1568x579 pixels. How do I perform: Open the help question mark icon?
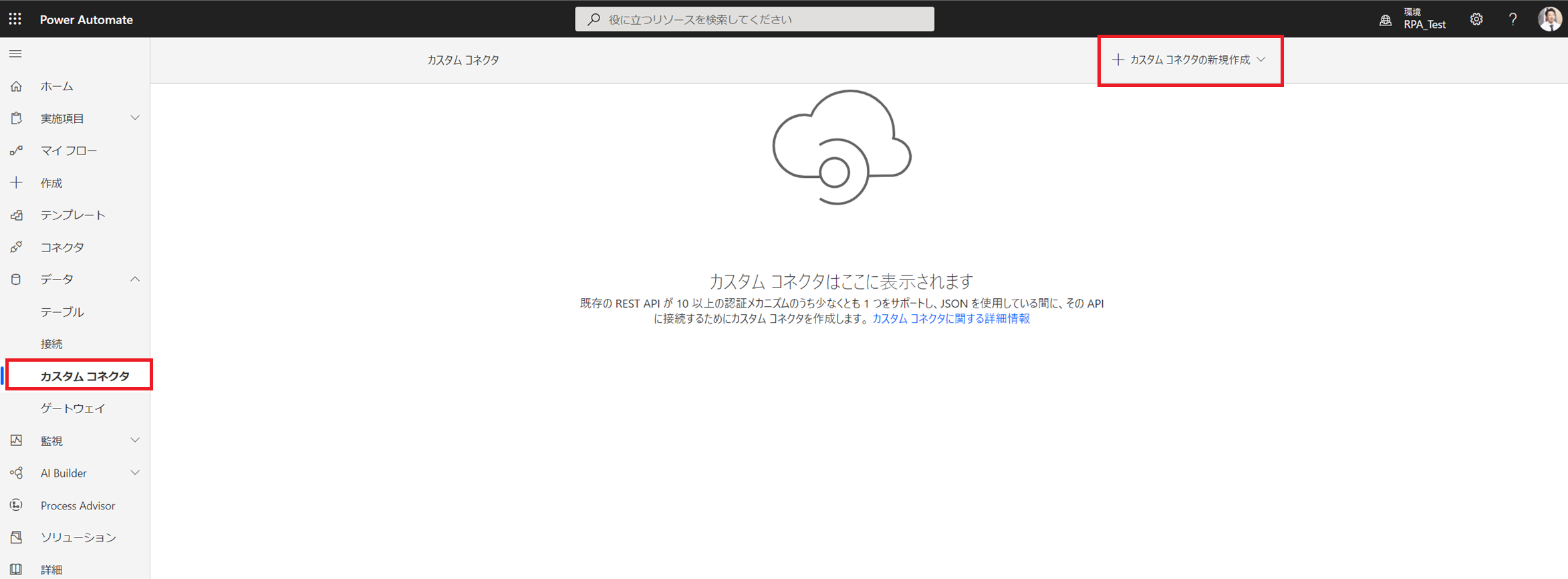pyautogui.click(x=1513, y=19)
